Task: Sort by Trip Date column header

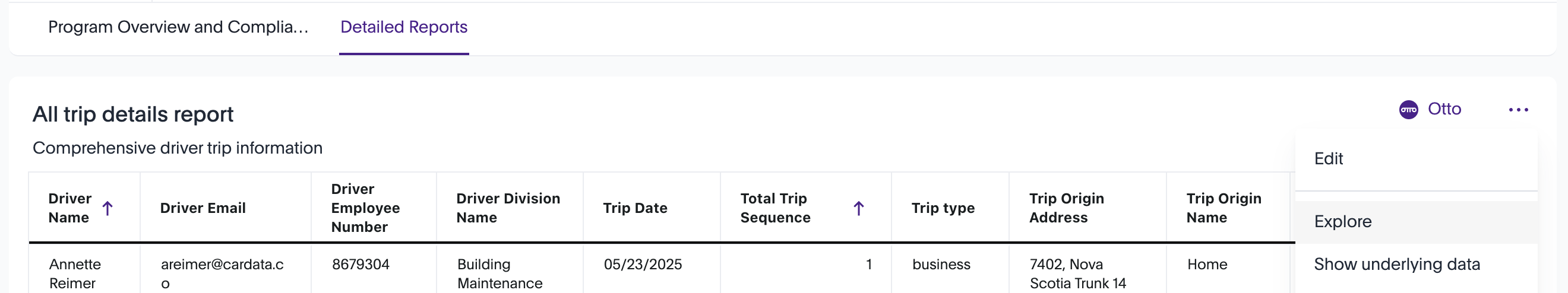Action: (635, 208)
